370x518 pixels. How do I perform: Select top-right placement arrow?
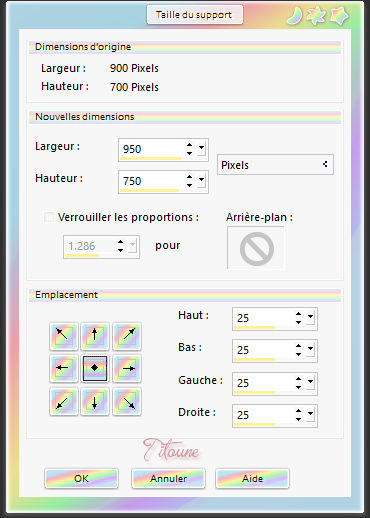click(x=127, y=336)
